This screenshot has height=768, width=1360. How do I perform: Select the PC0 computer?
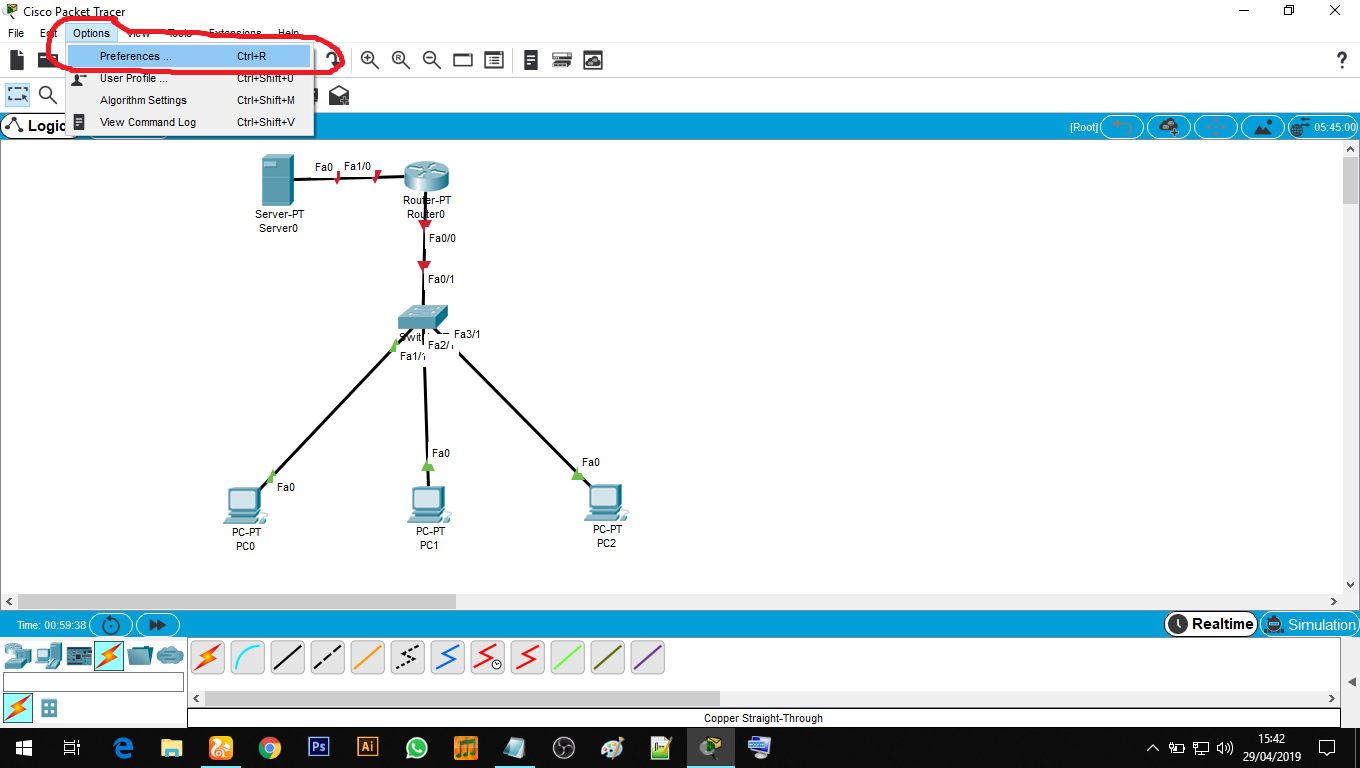[x=245, y=505]
